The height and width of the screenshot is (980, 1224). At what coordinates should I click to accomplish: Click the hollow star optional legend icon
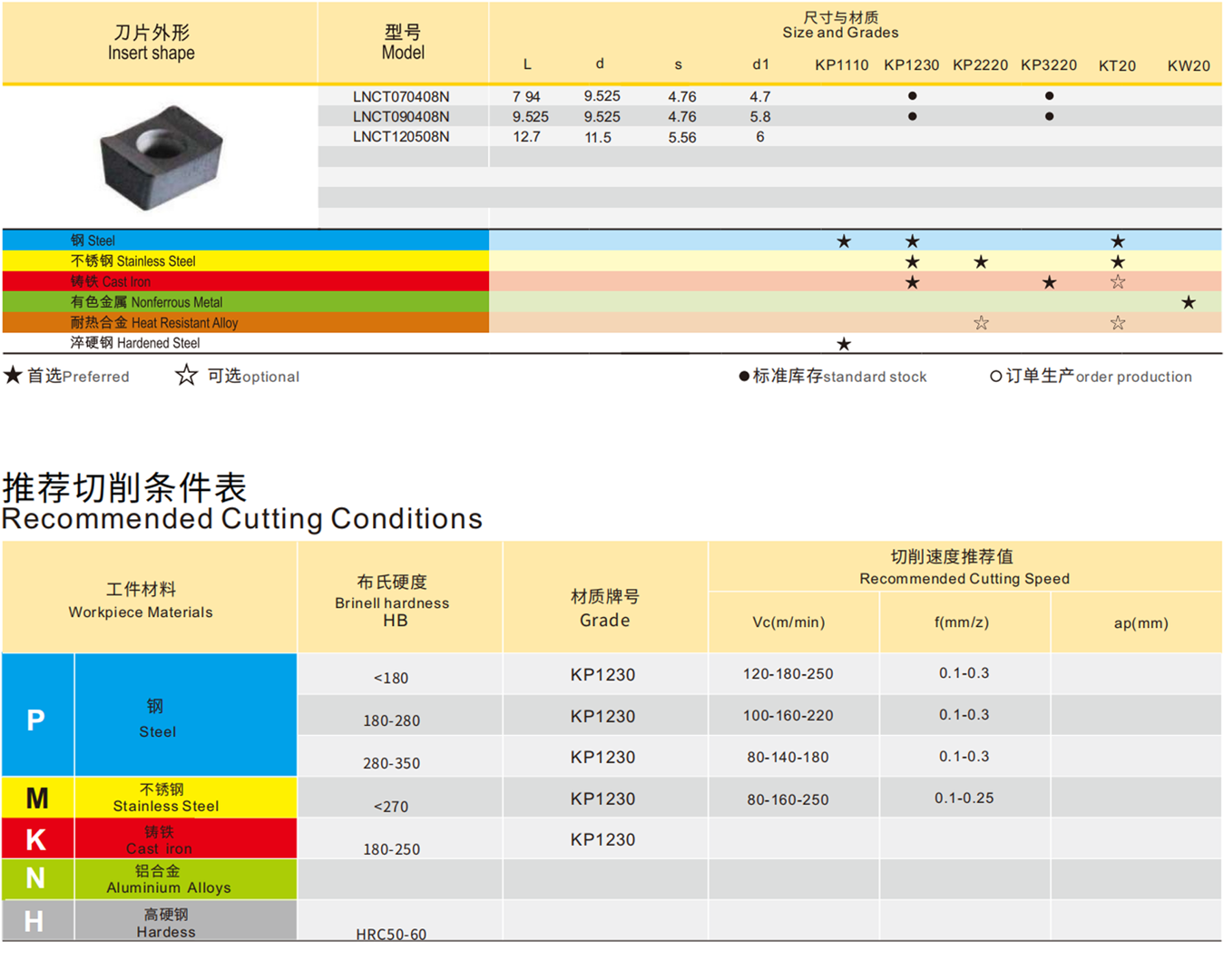[186, 376]
